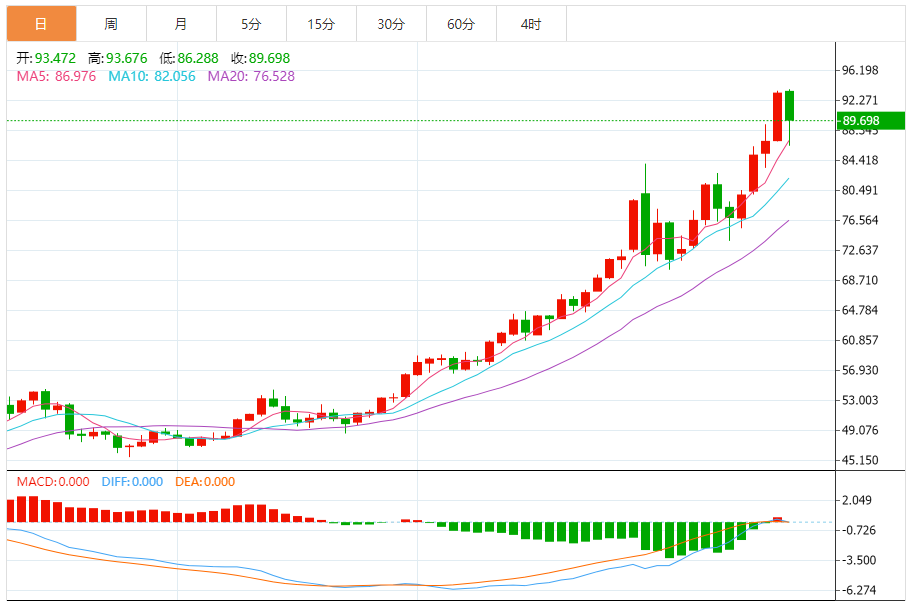912x601 pixels.
Task: Switch to the 4时 chart tab
Action: click(531, 24)
